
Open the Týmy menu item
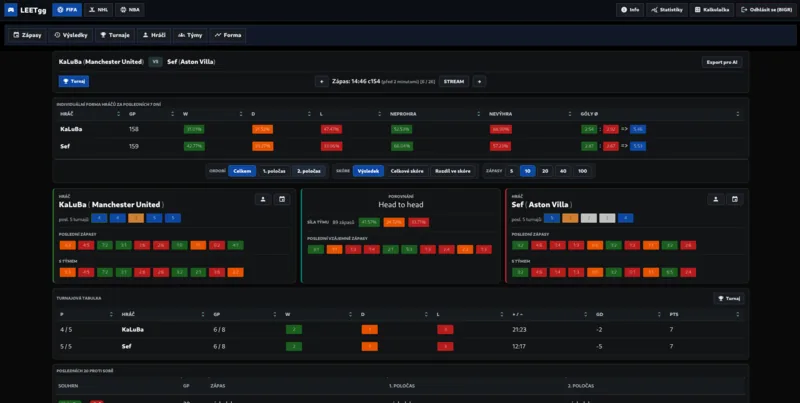(190, 35)
